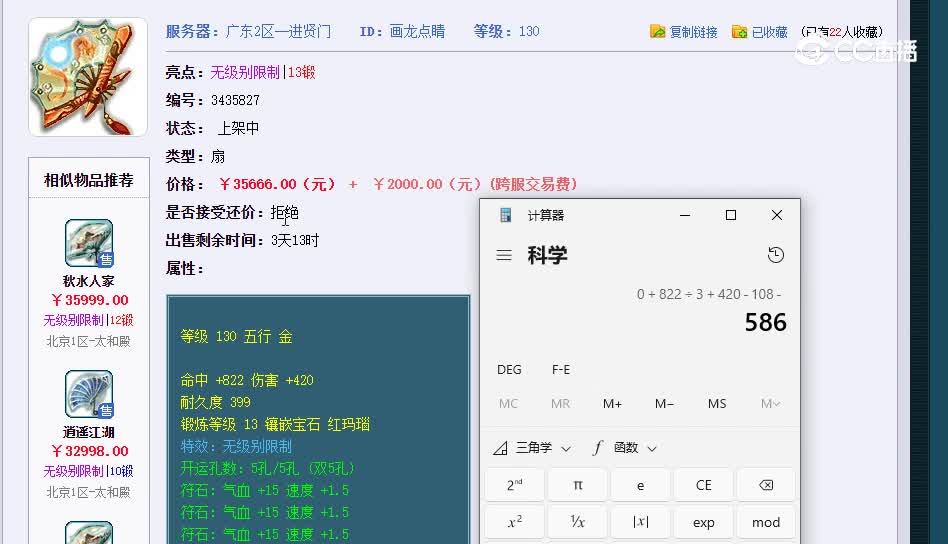Screen dimensions: 948x544
Task: Click the price ¥32998.00 in recommendations
Action: [x=89, y=451]
